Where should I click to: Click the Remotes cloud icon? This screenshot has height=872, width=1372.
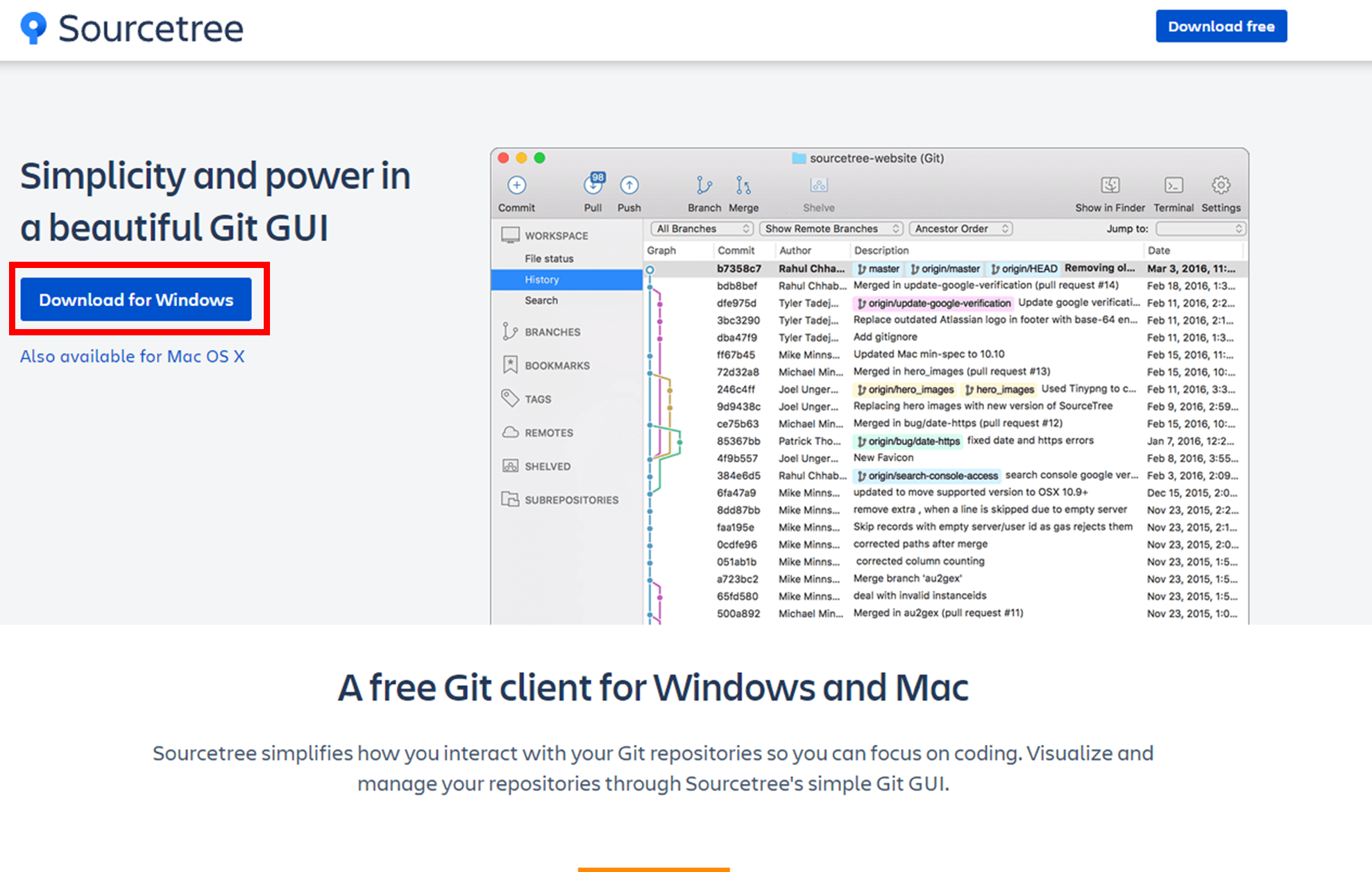(510, 432)
